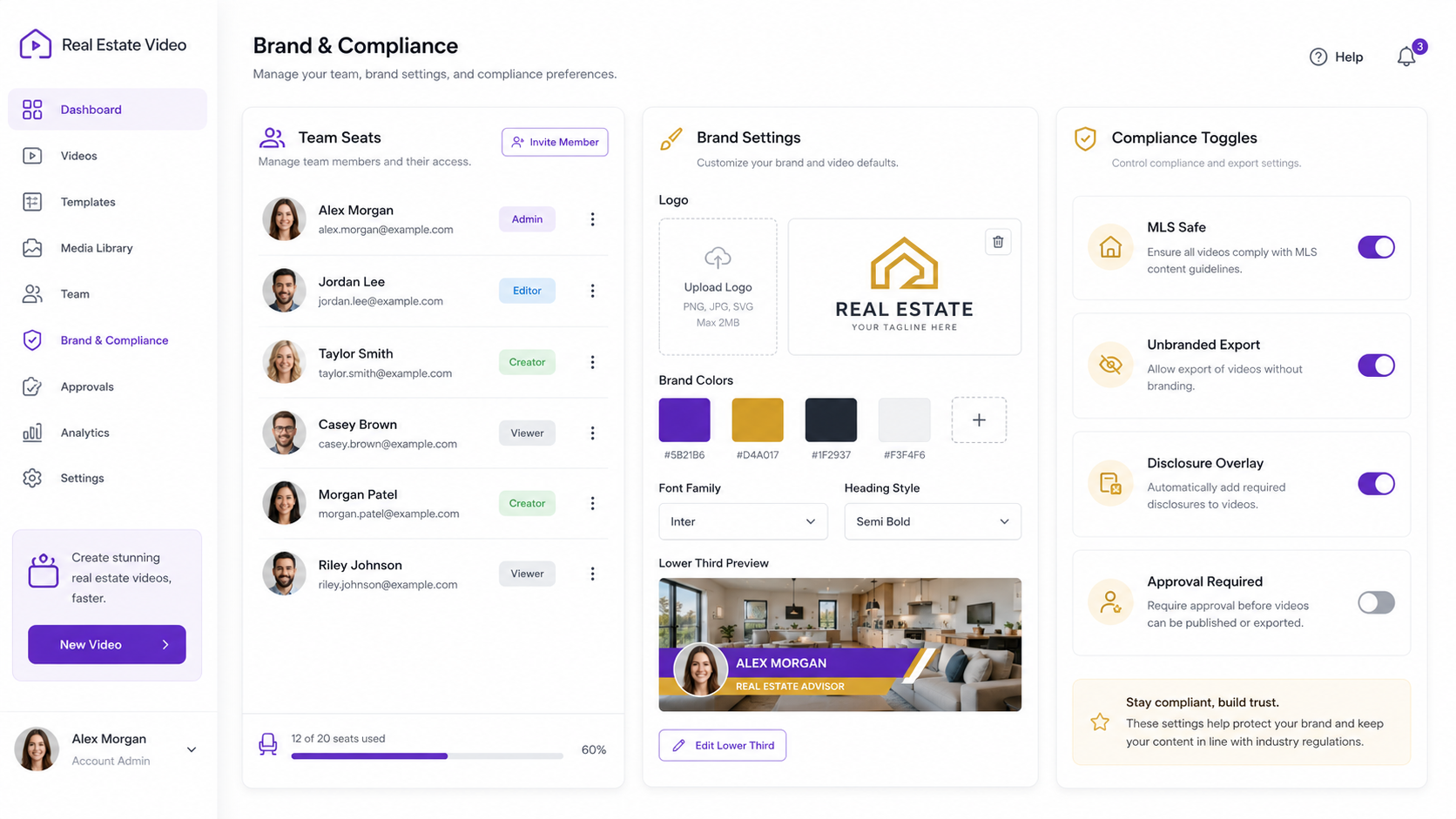Click riley.johnson@example.com email text

coord(388,585)
